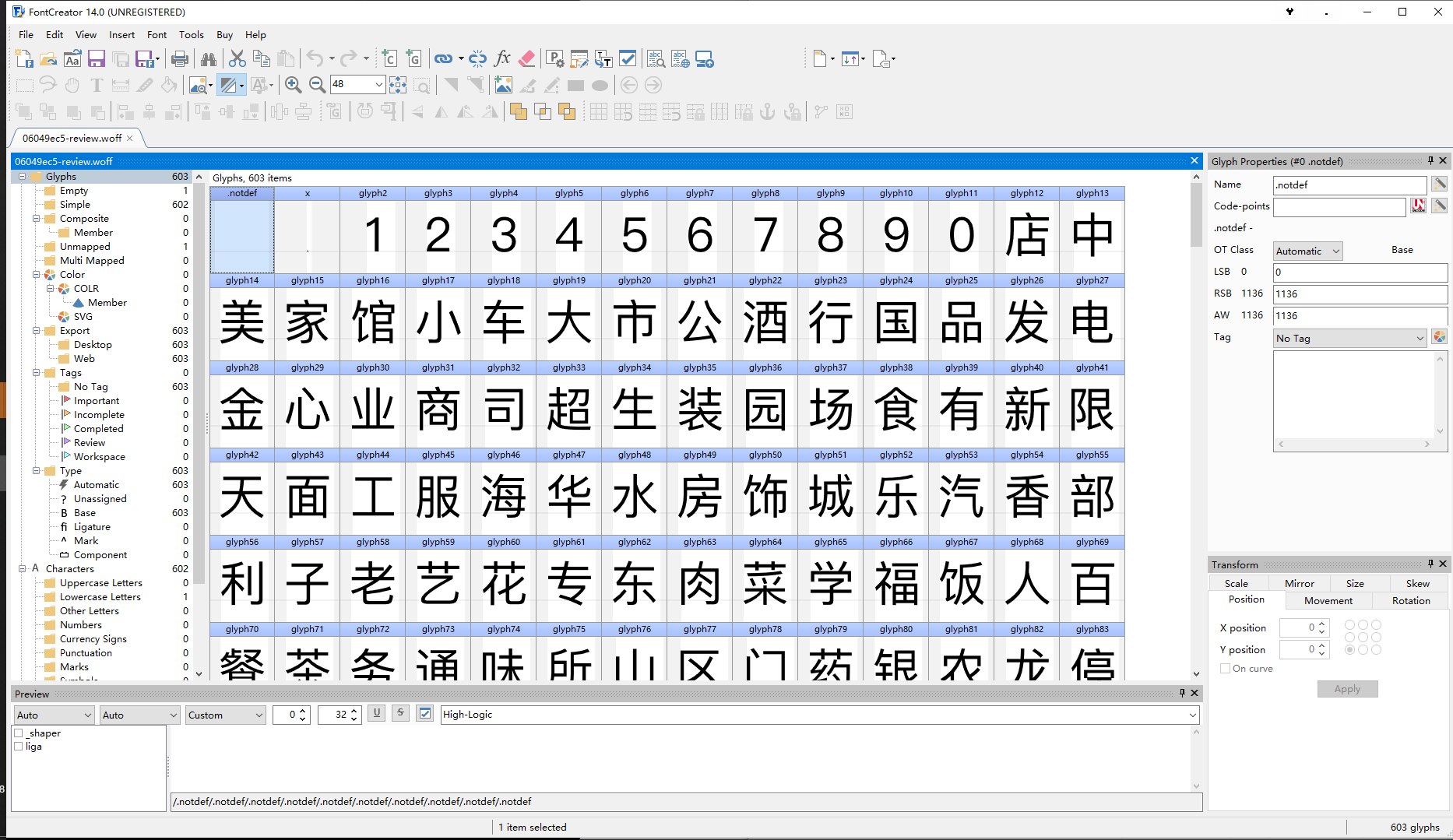This screenshot has width=1453, height=840.
Task: Toggle the checked box in Preview toolbar
Action: coord(425,714)
